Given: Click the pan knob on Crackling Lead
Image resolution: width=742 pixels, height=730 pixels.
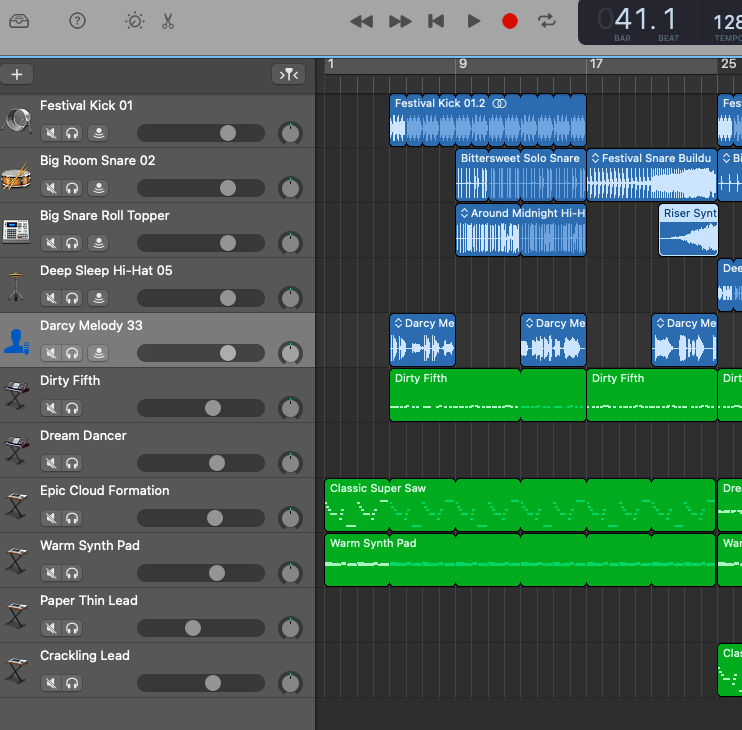Looking at the screenshot, I should click(290, 683).
